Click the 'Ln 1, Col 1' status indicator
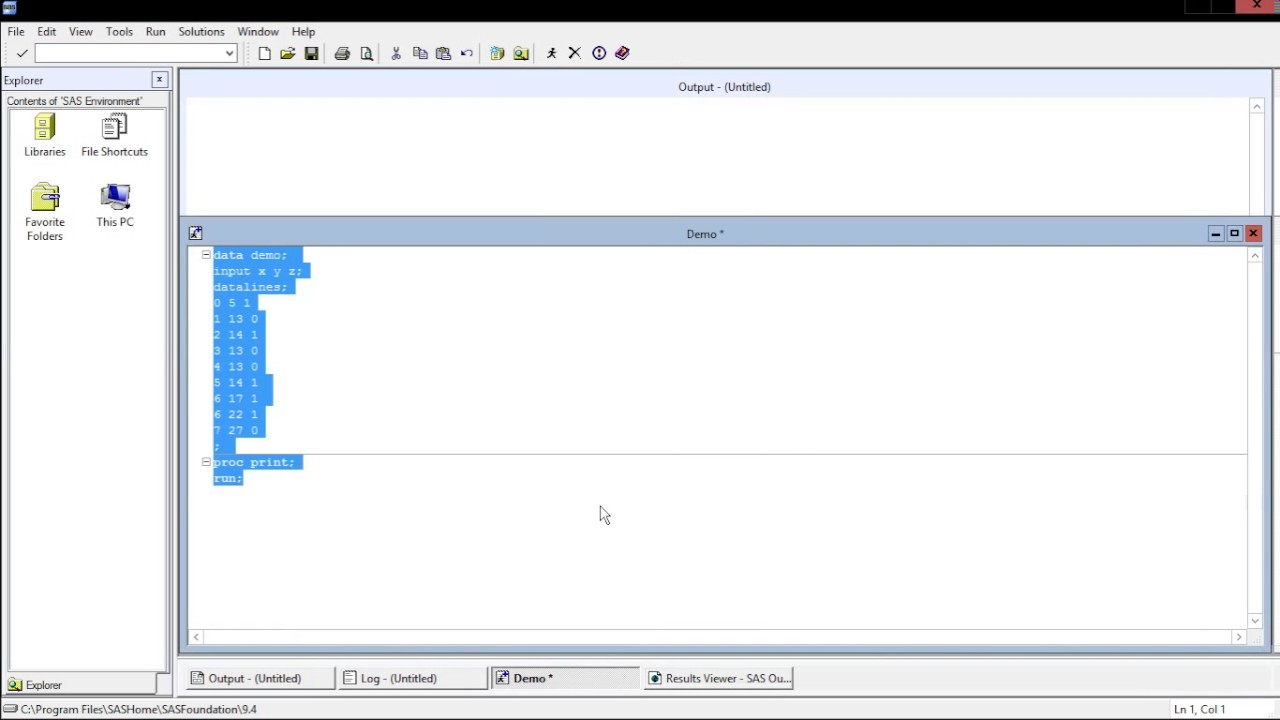The width and height of the screenshot is (1280, 720). (x=1199, y=709)
